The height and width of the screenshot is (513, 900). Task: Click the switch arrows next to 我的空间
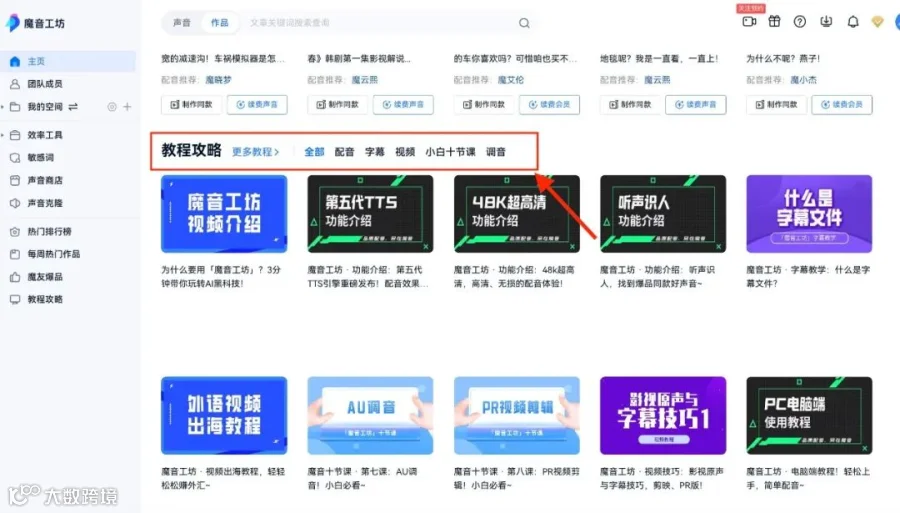tap(73, 107)
